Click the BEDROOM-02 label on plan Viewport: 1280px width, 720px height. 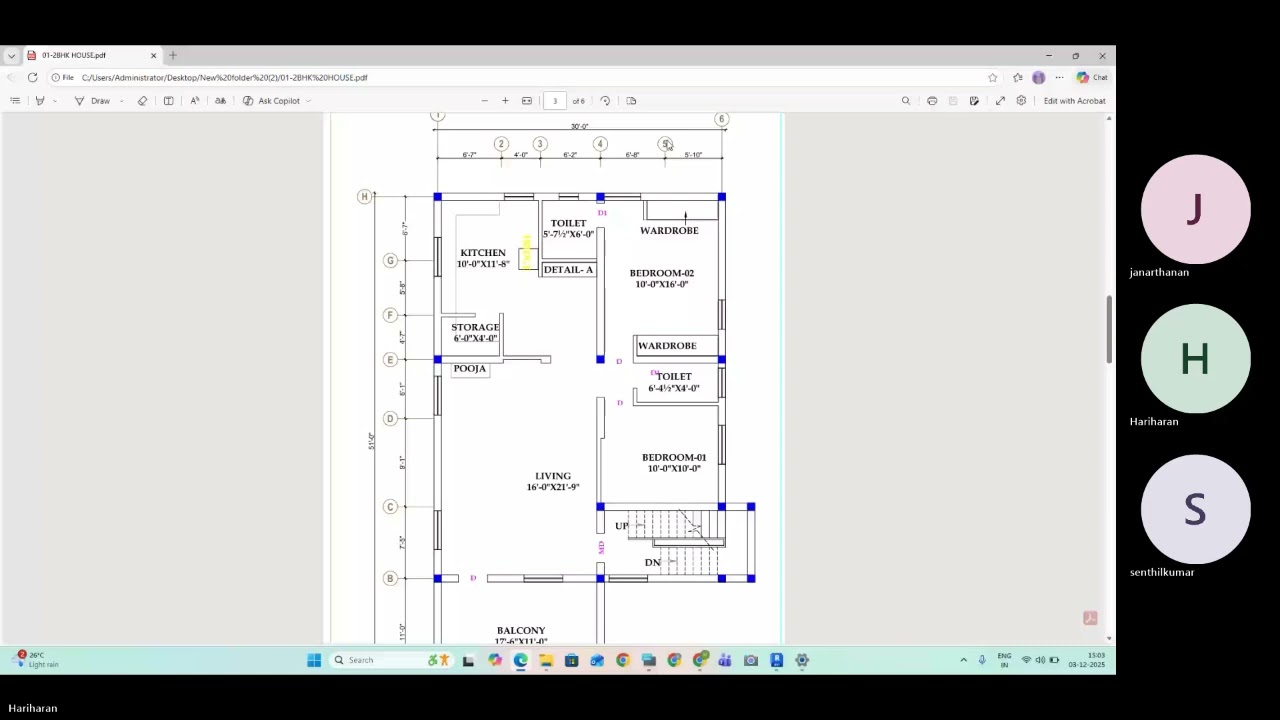point(661,273)
